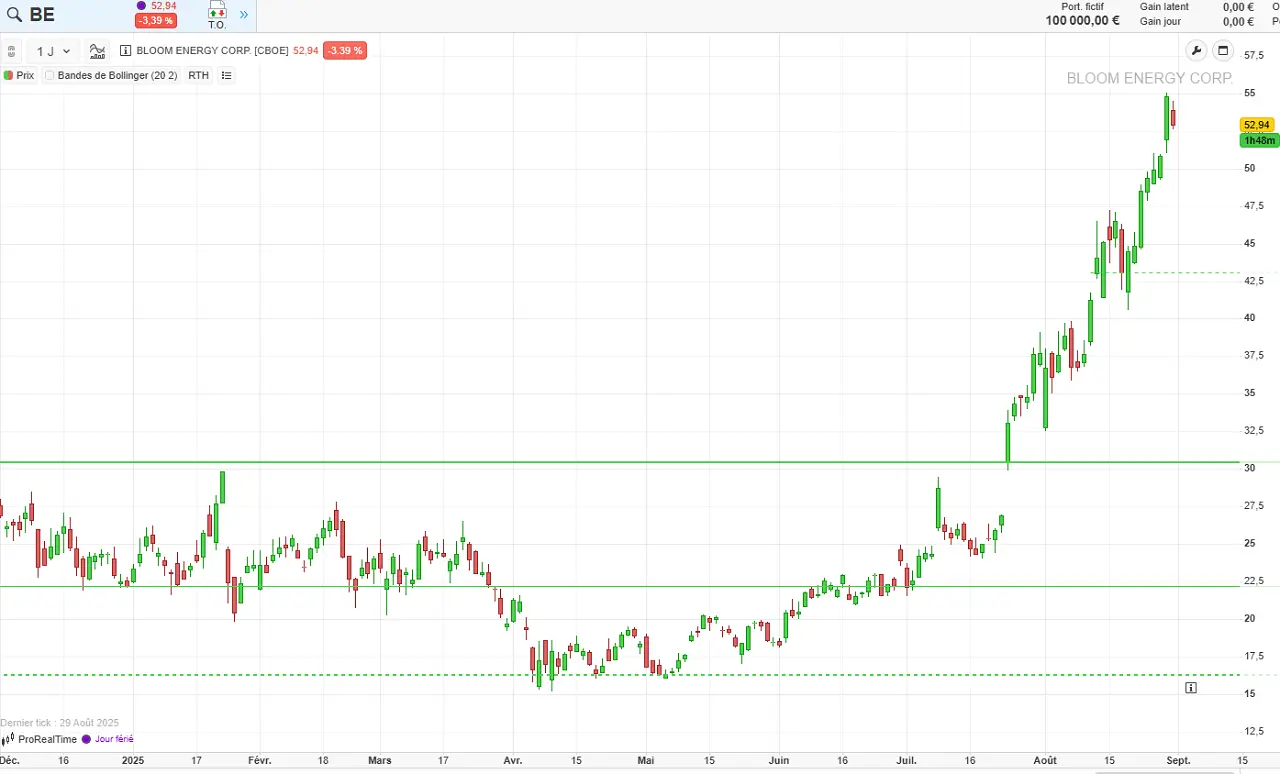Screen dimensions: 1280x774
Task: Click the 2025 label on time axis
Action: 134,760
